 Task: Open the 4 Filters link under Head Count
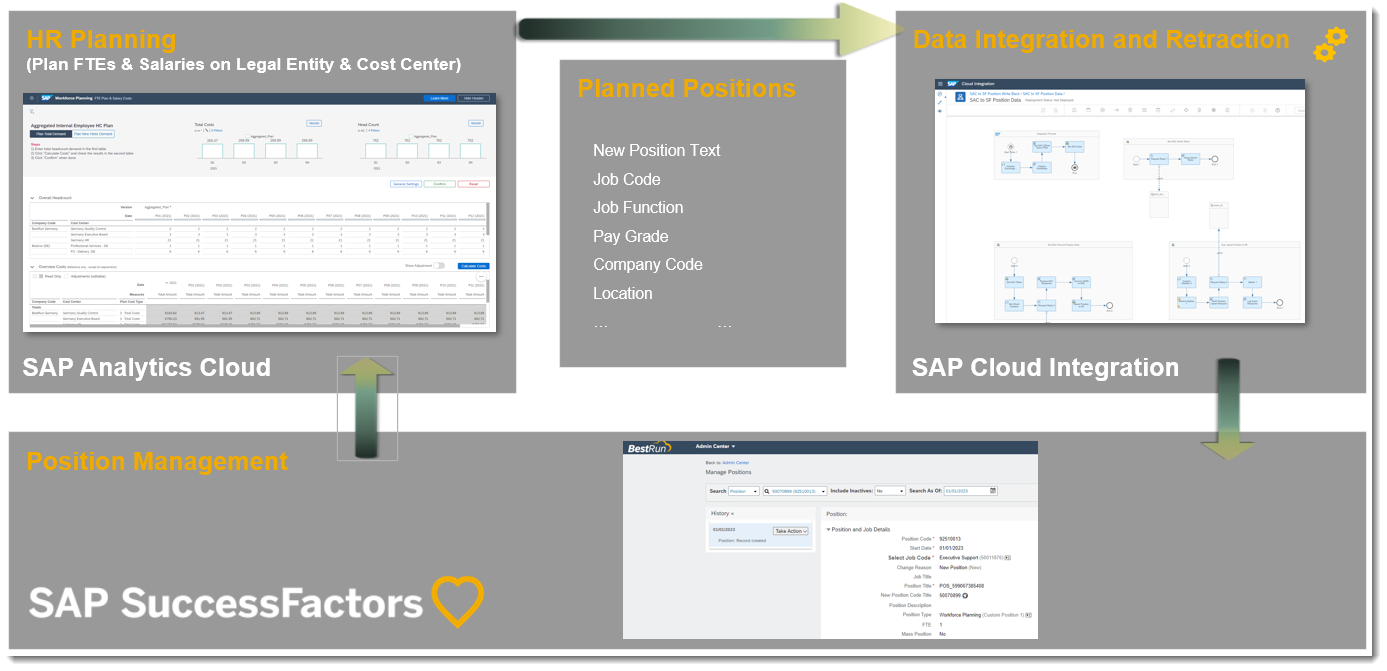click(374, 130)
